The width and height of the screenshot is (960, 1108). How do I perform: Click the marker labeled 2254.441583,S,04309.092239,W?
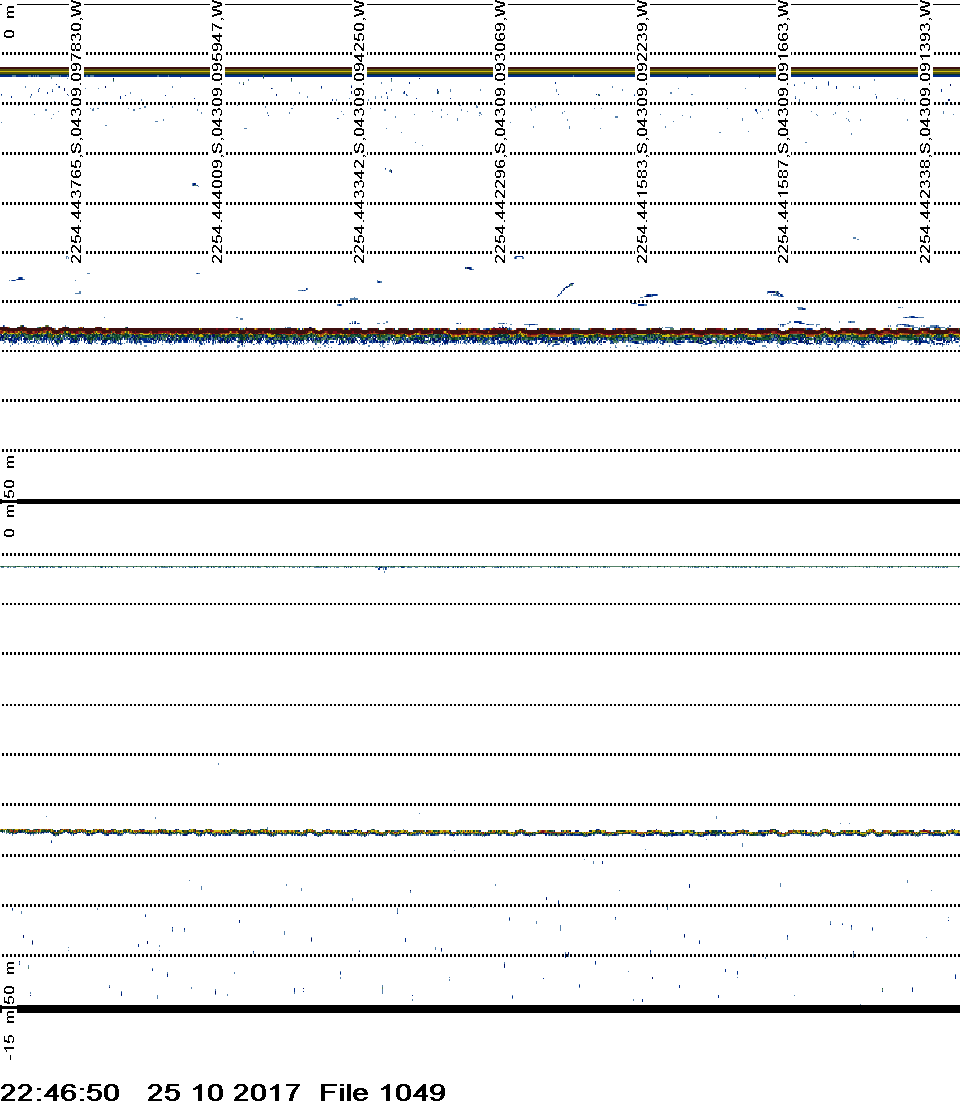coord(641,132)
